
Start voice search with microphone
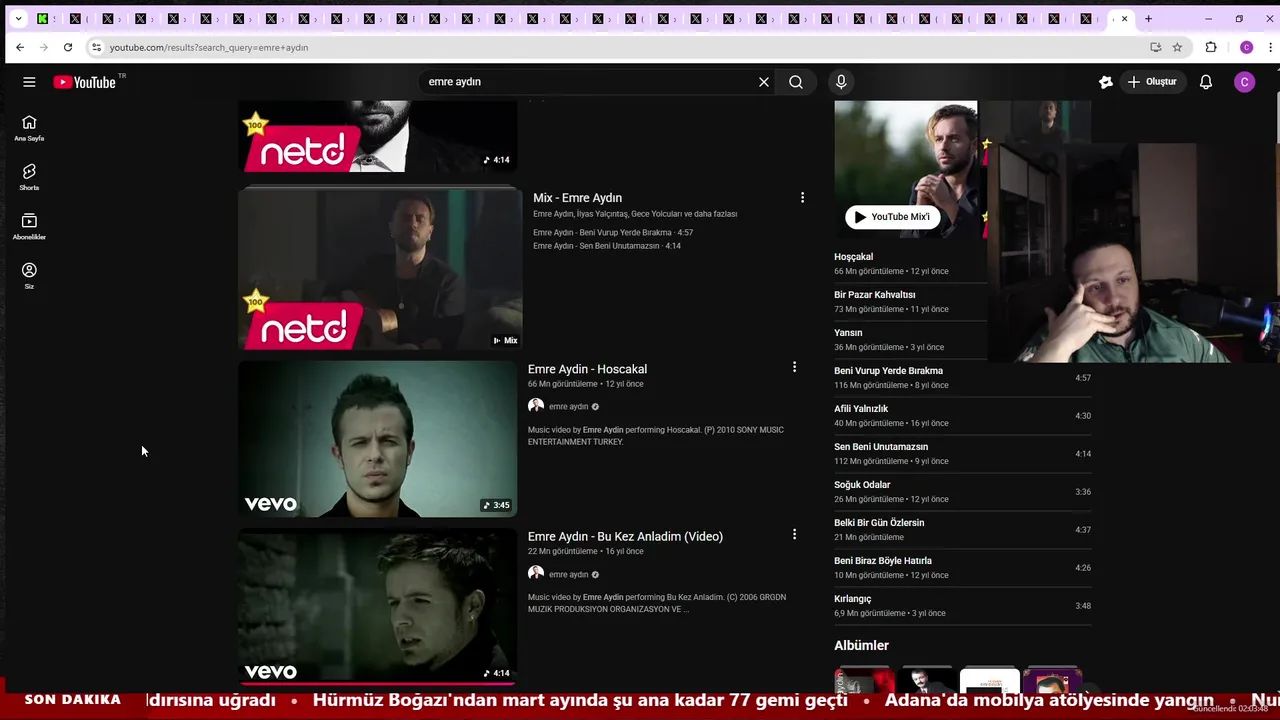coord(841,82)
